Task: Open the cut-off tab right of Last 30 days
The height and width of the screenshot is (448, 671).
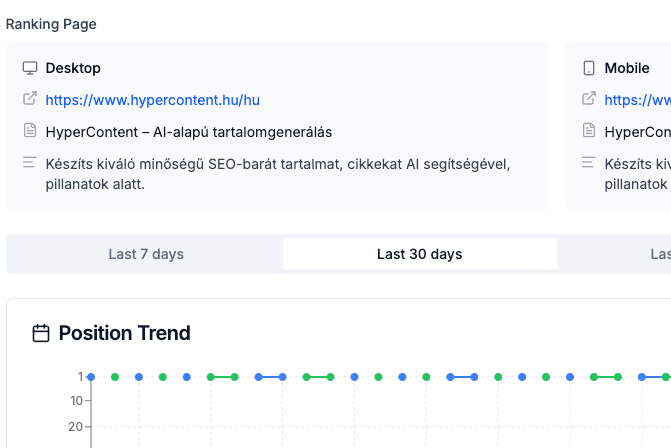Action: (660, 254)
